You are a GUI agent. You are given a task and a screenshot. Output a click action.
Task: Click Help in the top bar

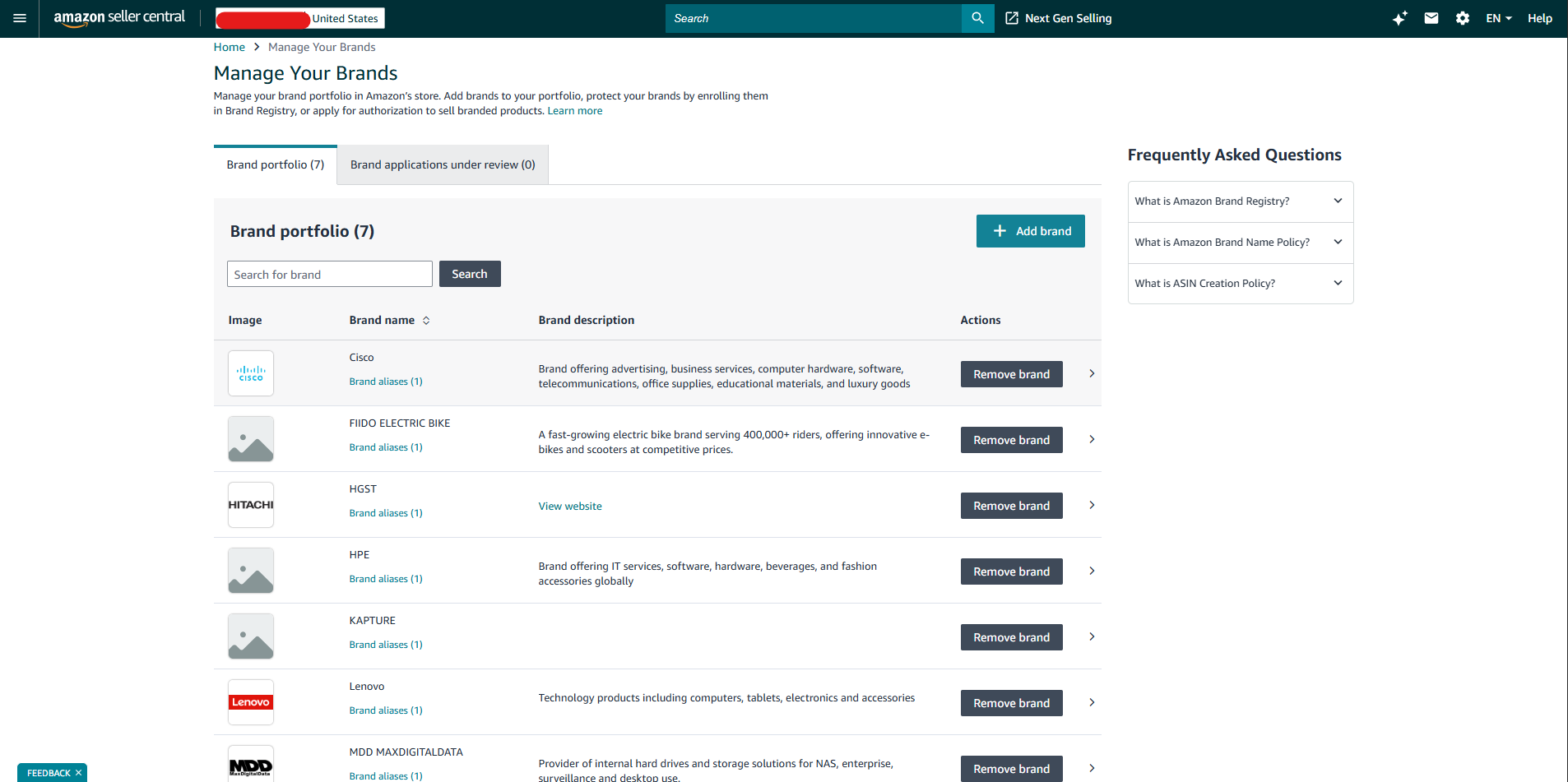click(x=1540, y=18)
